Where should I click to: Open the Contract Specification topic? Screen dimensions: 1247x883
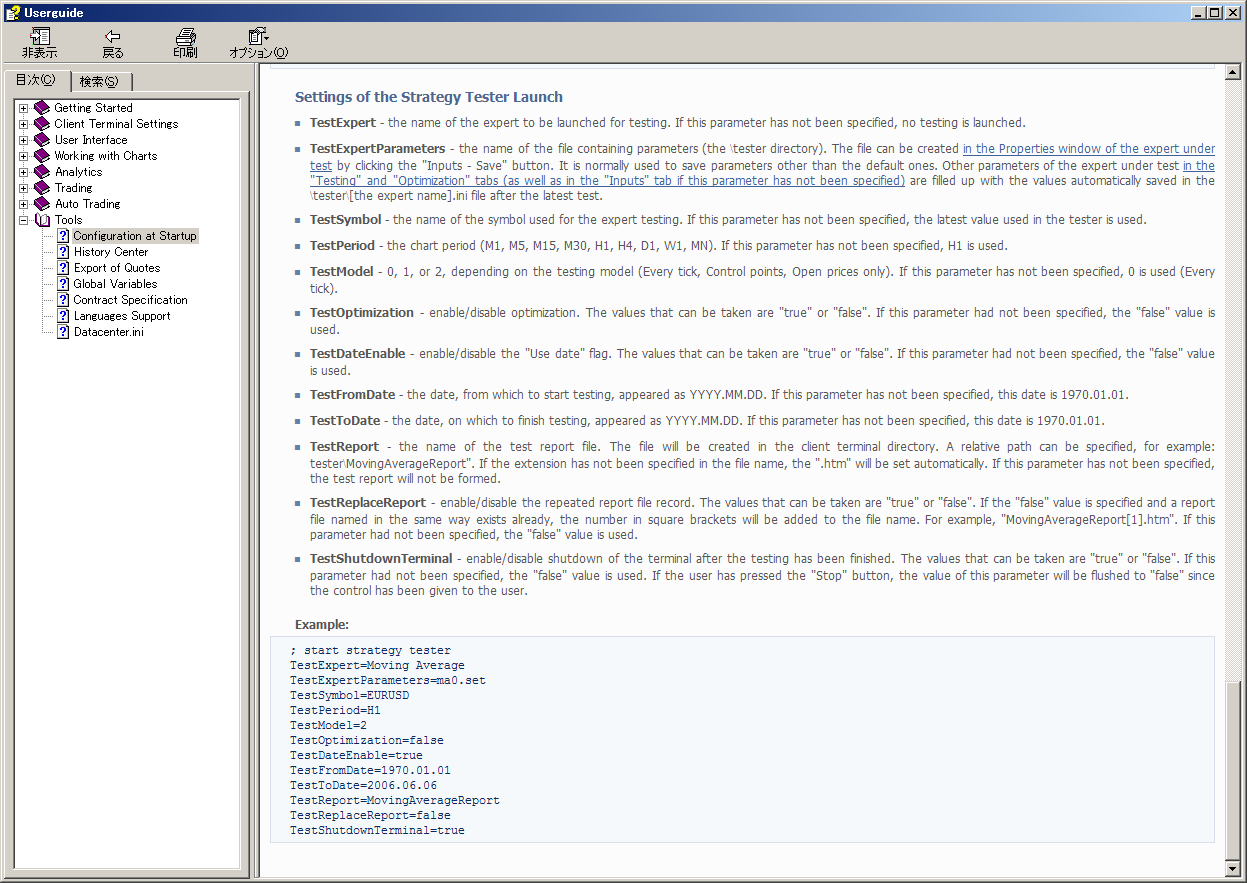coord(130,300)
